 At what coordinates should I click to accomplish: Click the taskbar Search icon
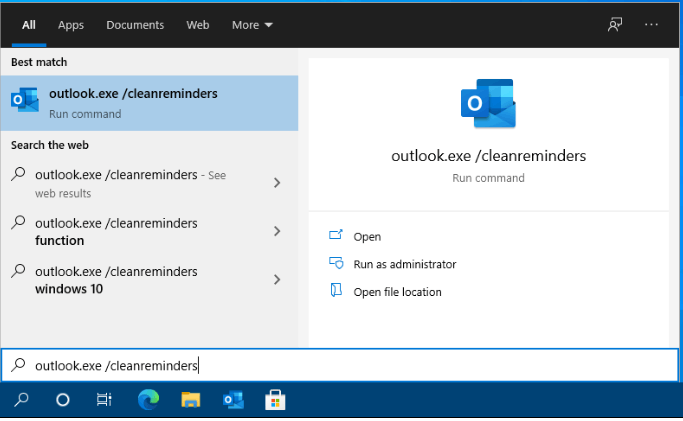tap(21, 400)
